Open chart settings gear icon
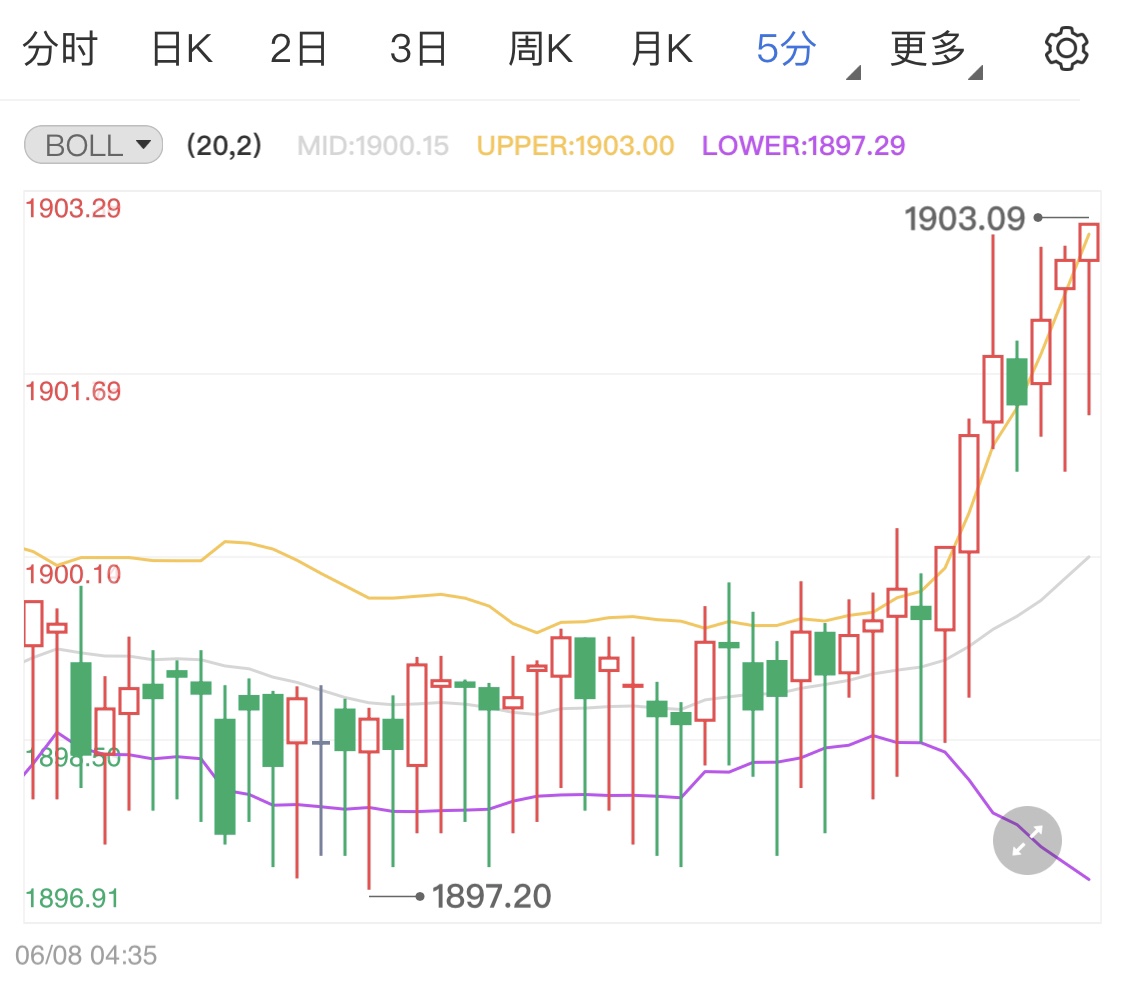 pyautogui.click(x=1066, y=49)
